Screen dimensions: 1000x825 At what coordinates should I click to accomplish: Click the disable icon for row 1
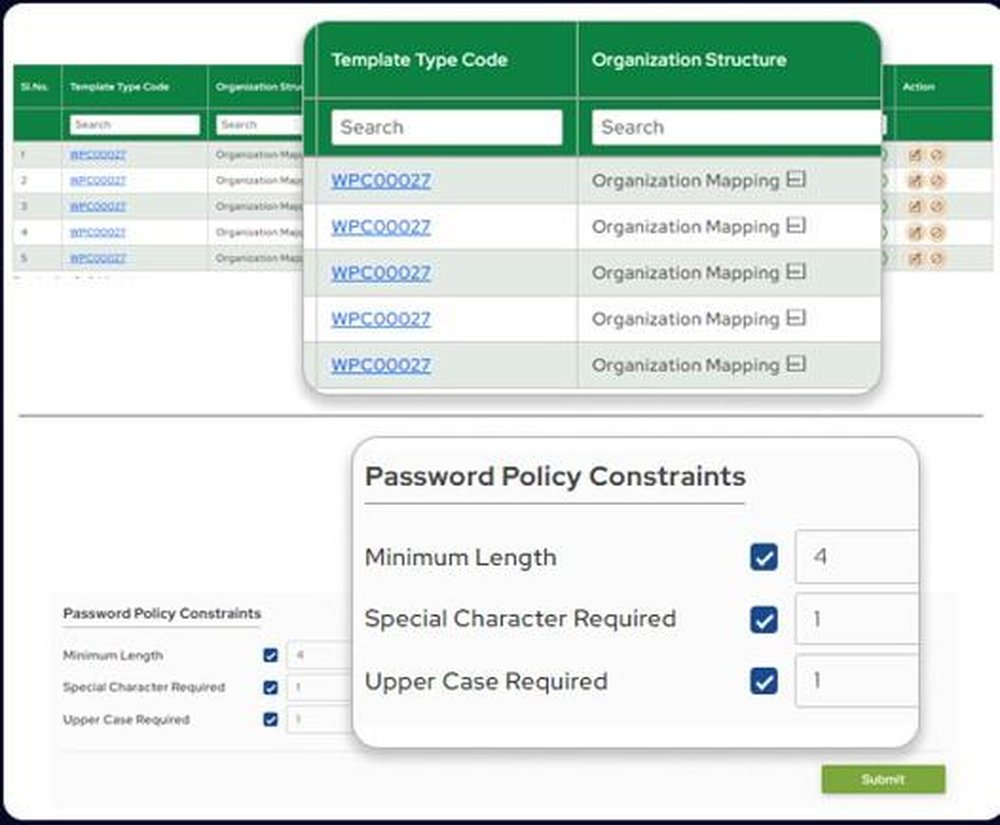point(937,155)
